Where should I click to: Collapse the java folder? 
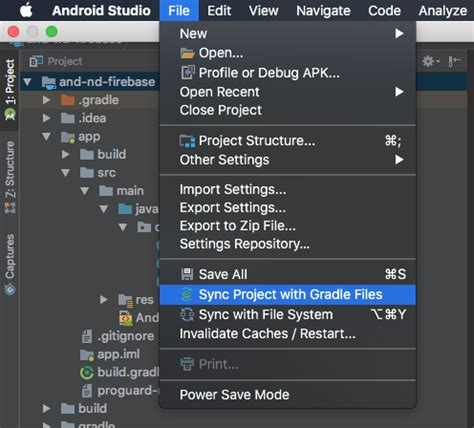[x=104, y=209]
